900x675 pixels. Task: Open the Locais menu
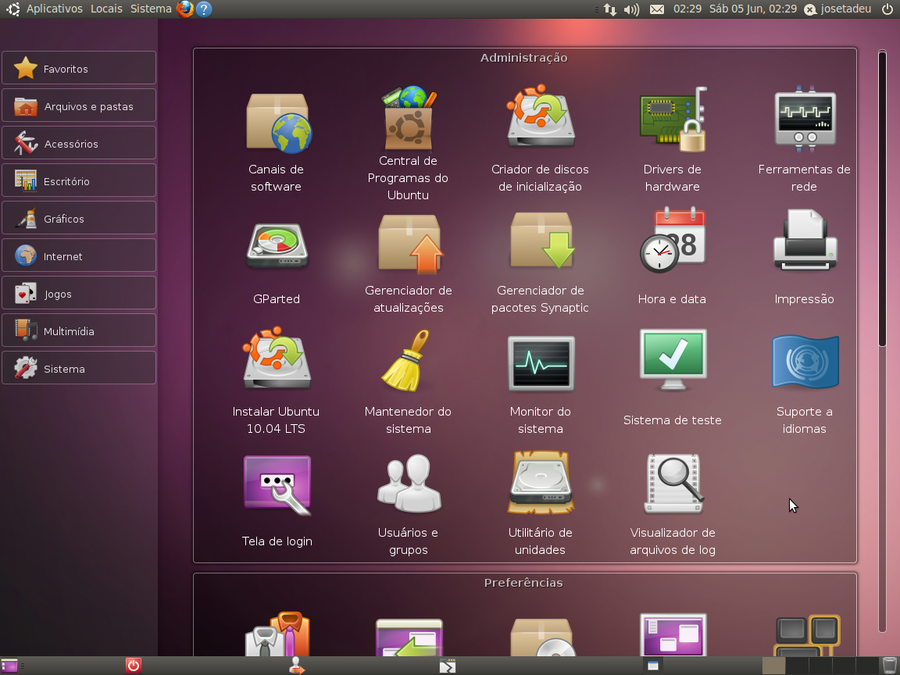point(106,9)
